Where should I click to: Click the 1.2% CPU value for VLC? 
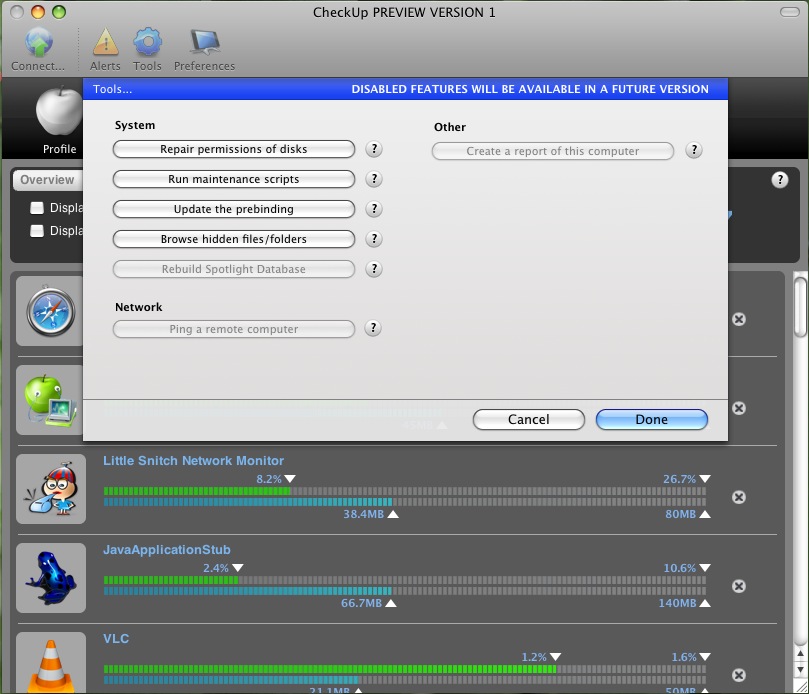pyautogui.click(x=534, y=657)
